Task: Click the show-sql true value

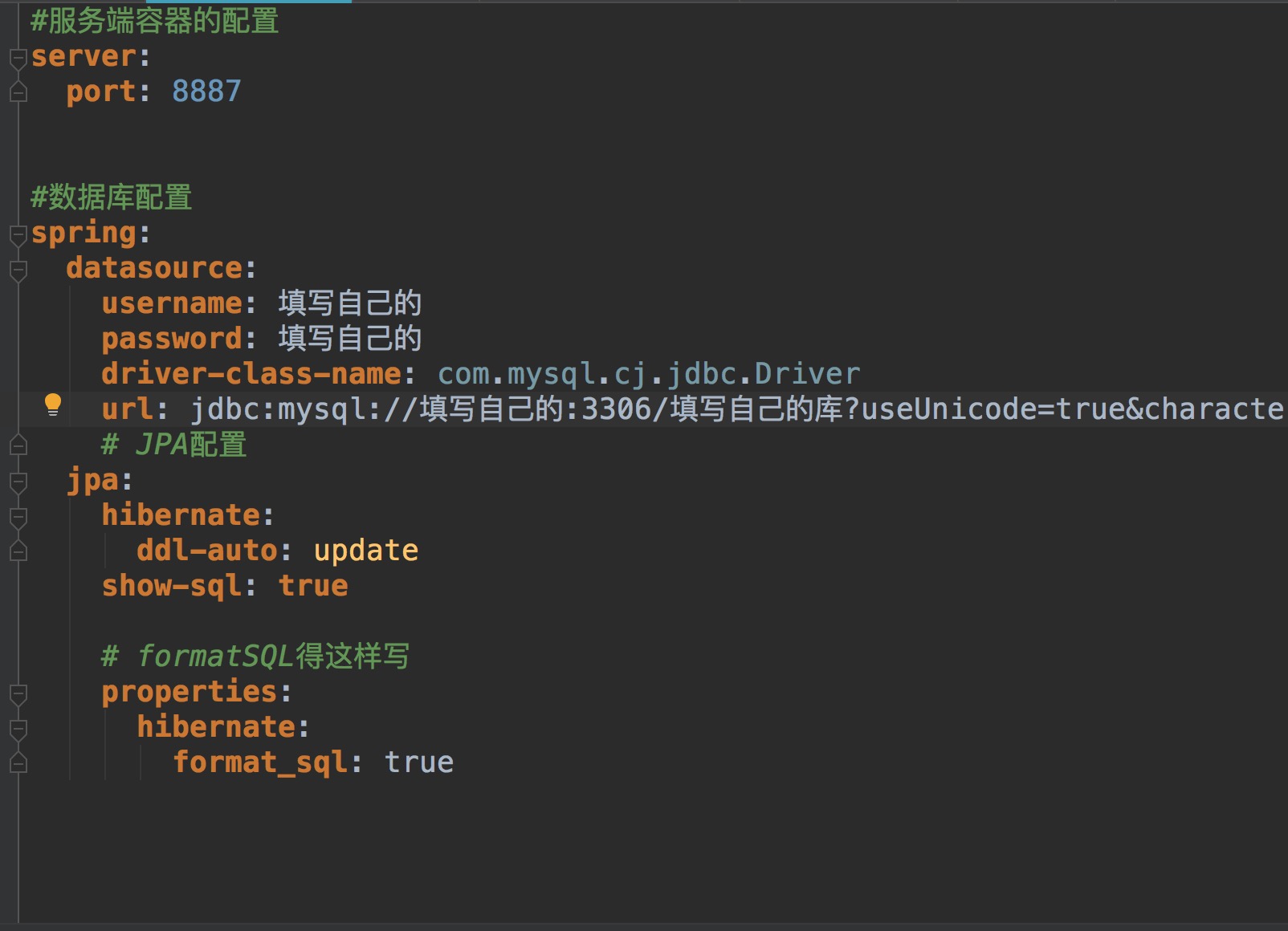Action: pos(313,586)
